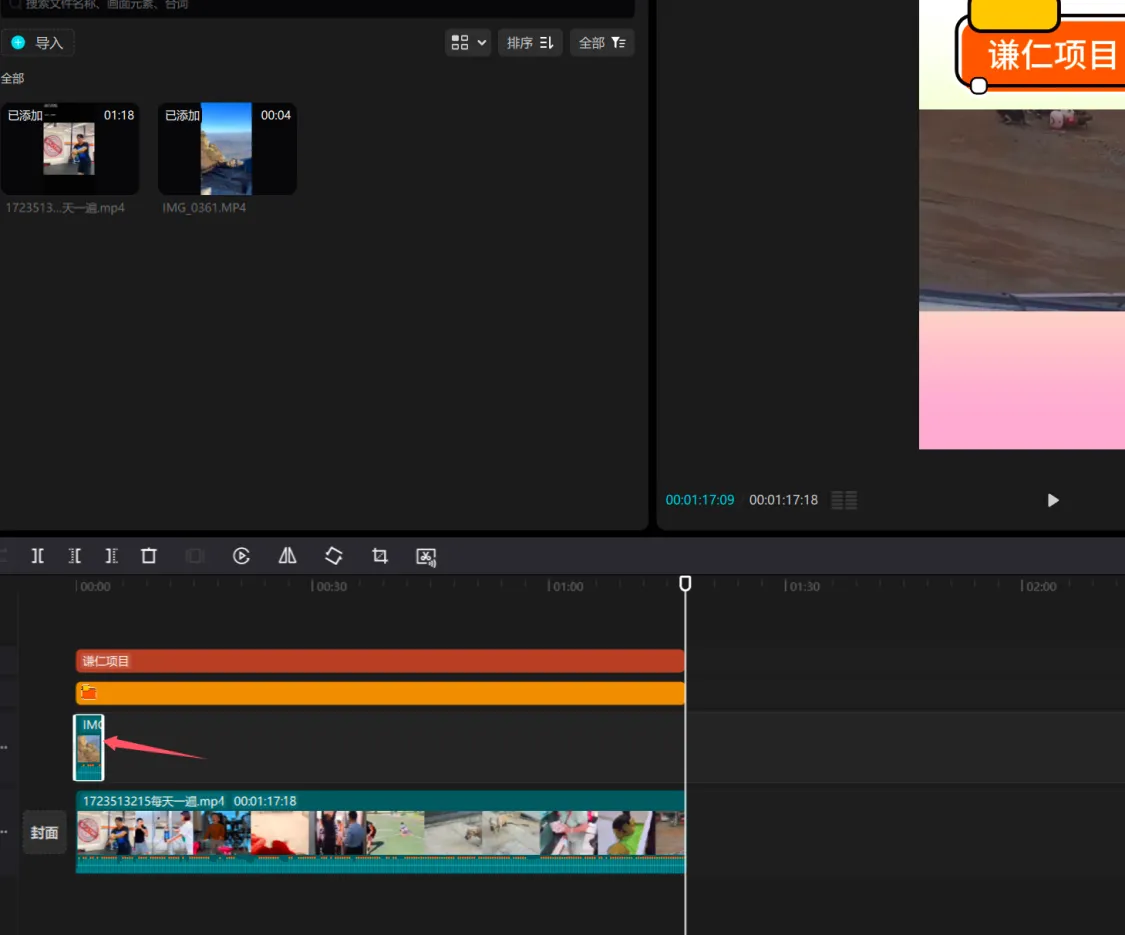Click the delete-left trim icon
1125x935 pixels.
(x=75, y=556)
